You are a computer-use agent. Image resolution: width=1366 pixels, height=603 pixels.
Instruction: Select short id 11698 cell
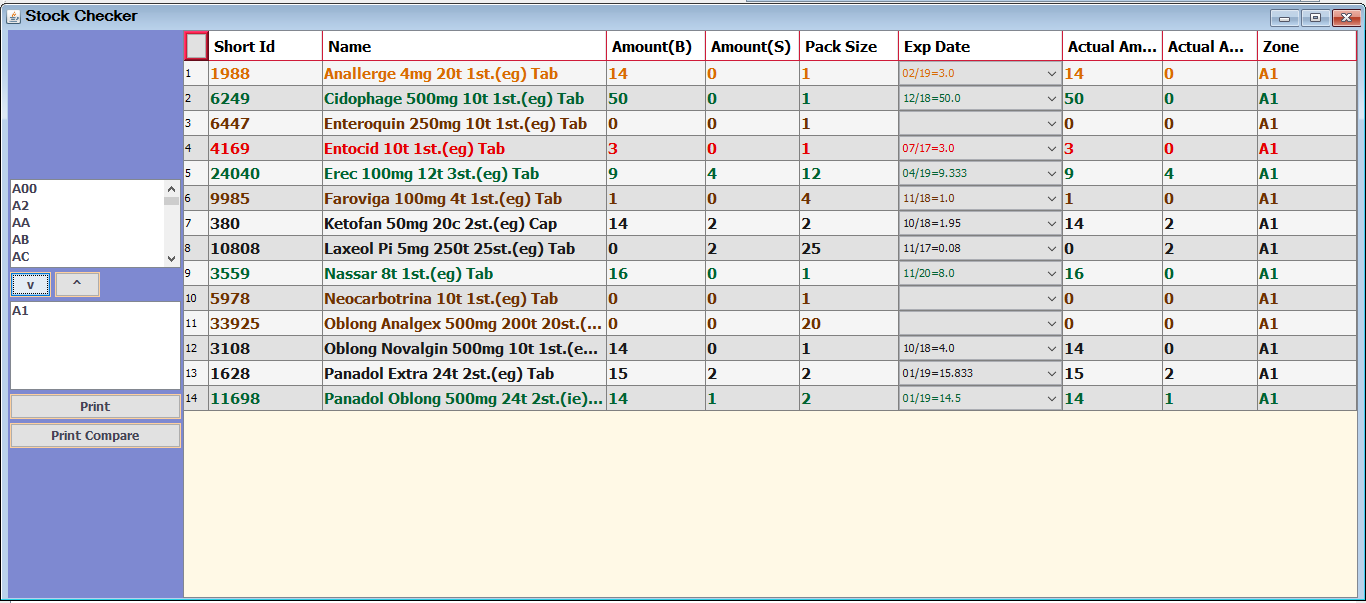[x=265, y=399]
